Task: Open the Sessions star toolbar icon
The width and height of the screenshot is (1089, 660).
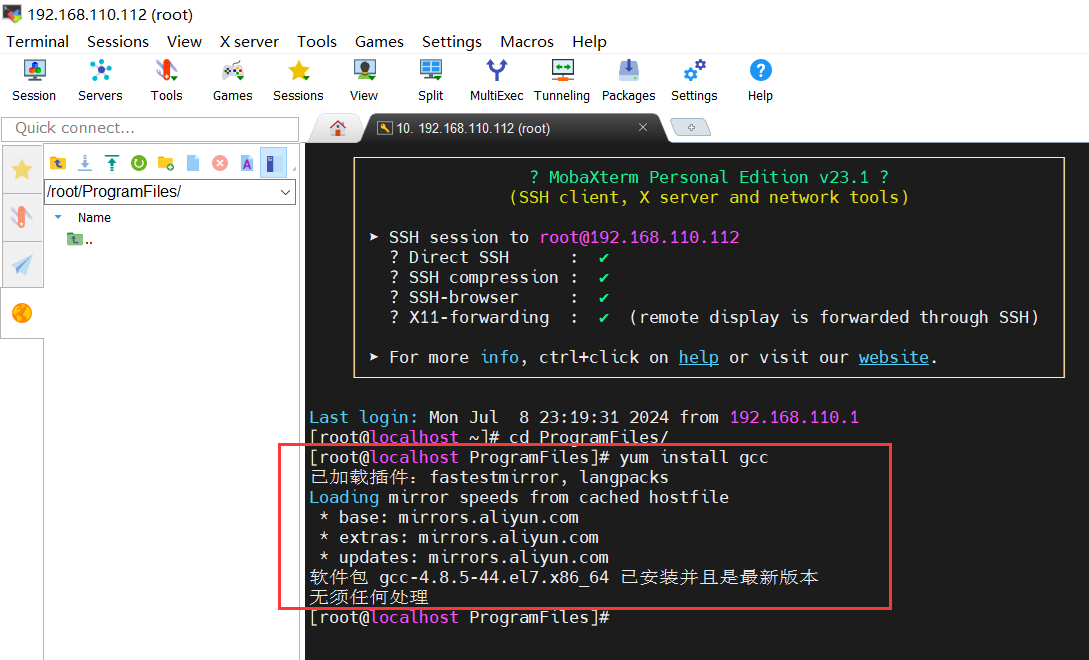Action: pos(298,81)
